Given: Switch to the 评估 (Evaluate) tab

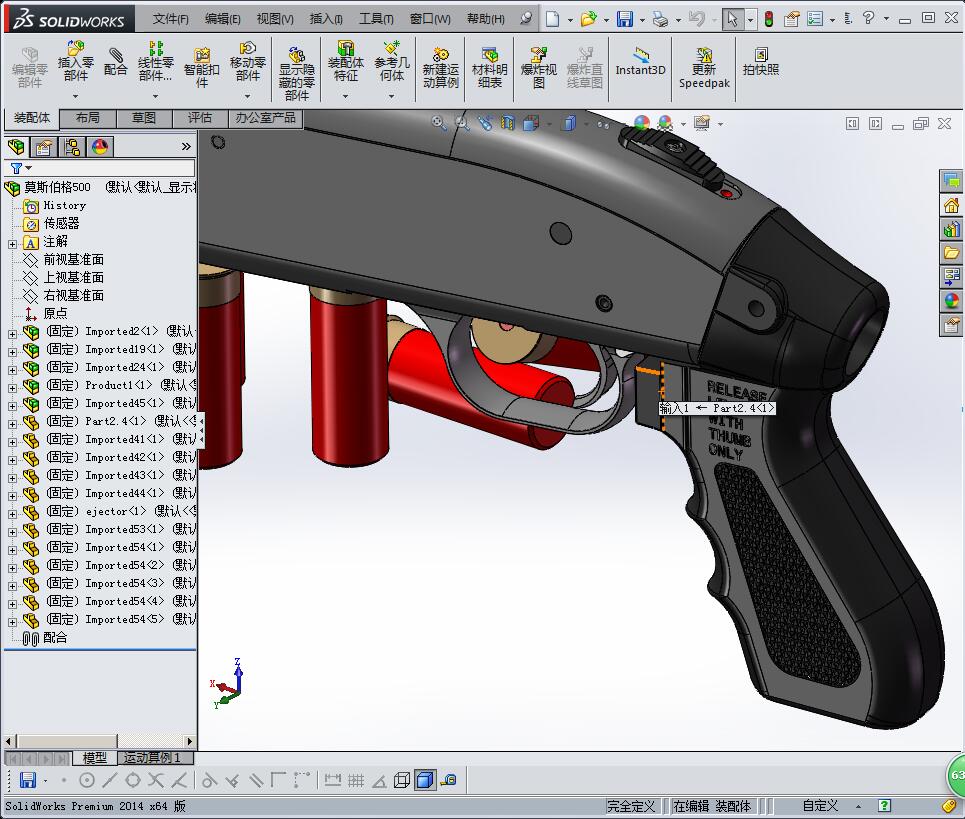Looking at the screenshot, I should click(x=199, y=118).
